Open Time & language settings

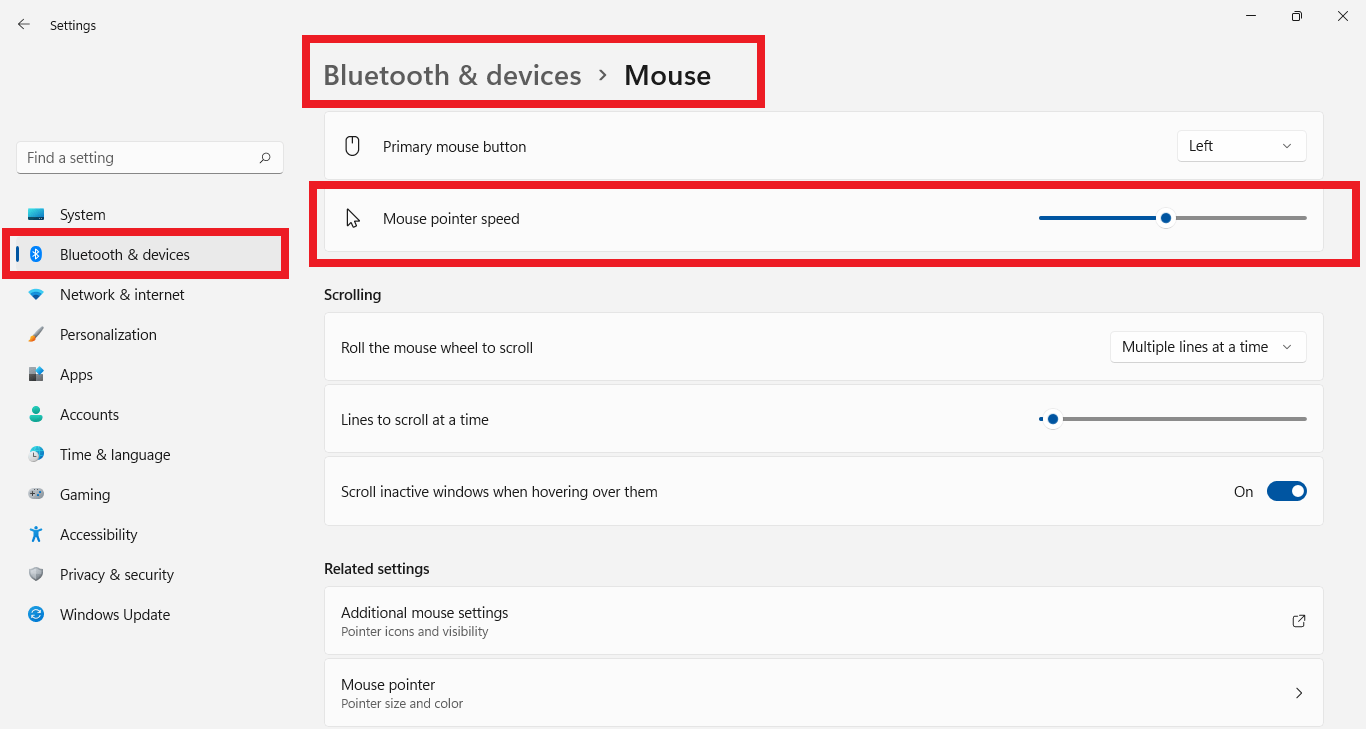115,455
